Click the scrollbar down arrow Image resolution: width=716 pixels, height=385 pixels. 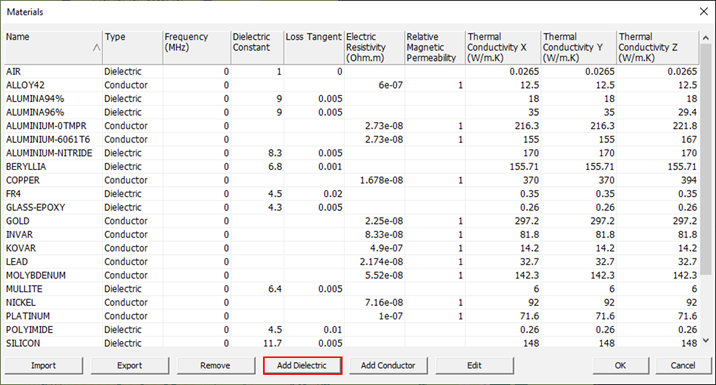pyautogui.click(x=705, y=340)
